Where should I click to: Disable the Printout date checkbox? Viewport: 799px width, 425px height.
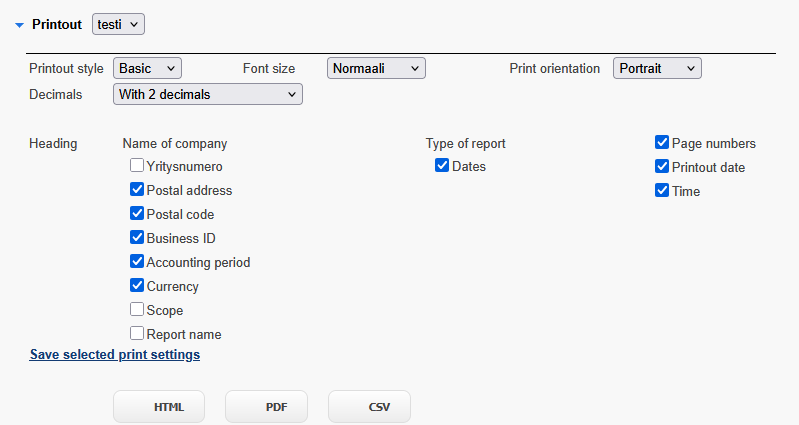(x=662, y=166)
